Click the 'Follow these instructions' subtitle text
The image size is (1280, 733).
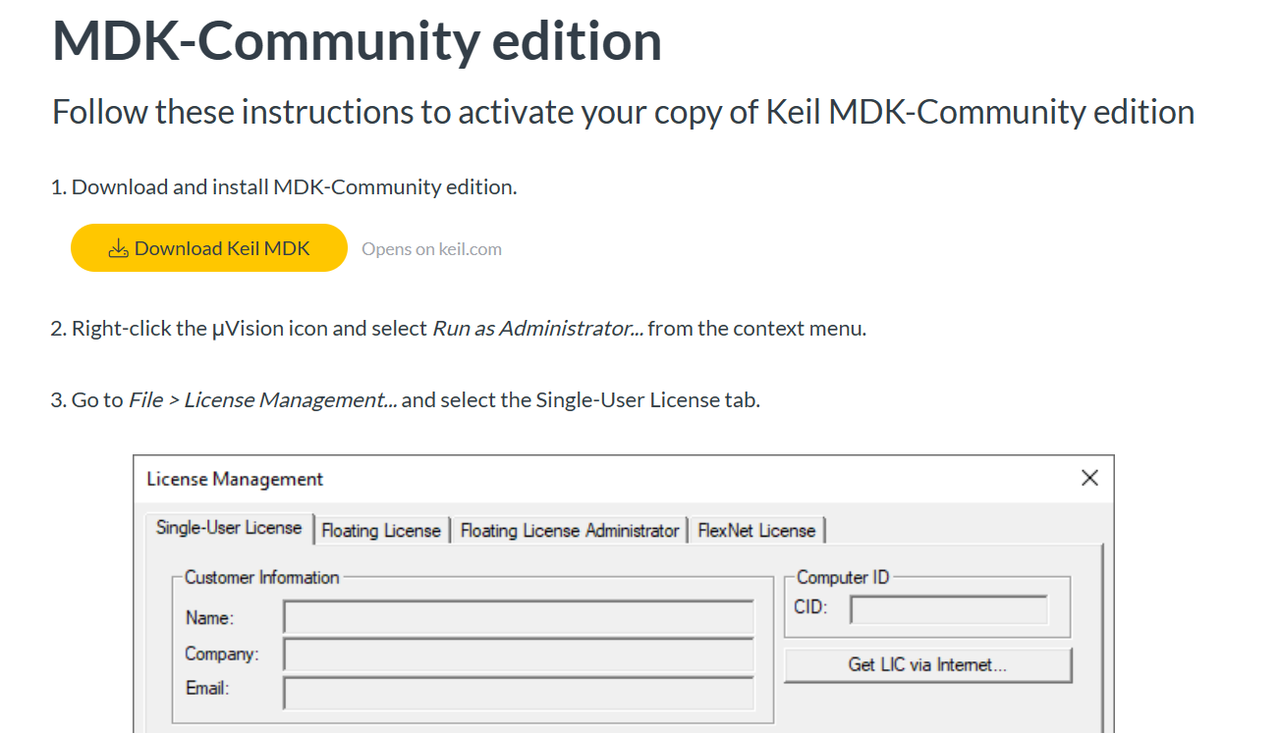(623, 112)
